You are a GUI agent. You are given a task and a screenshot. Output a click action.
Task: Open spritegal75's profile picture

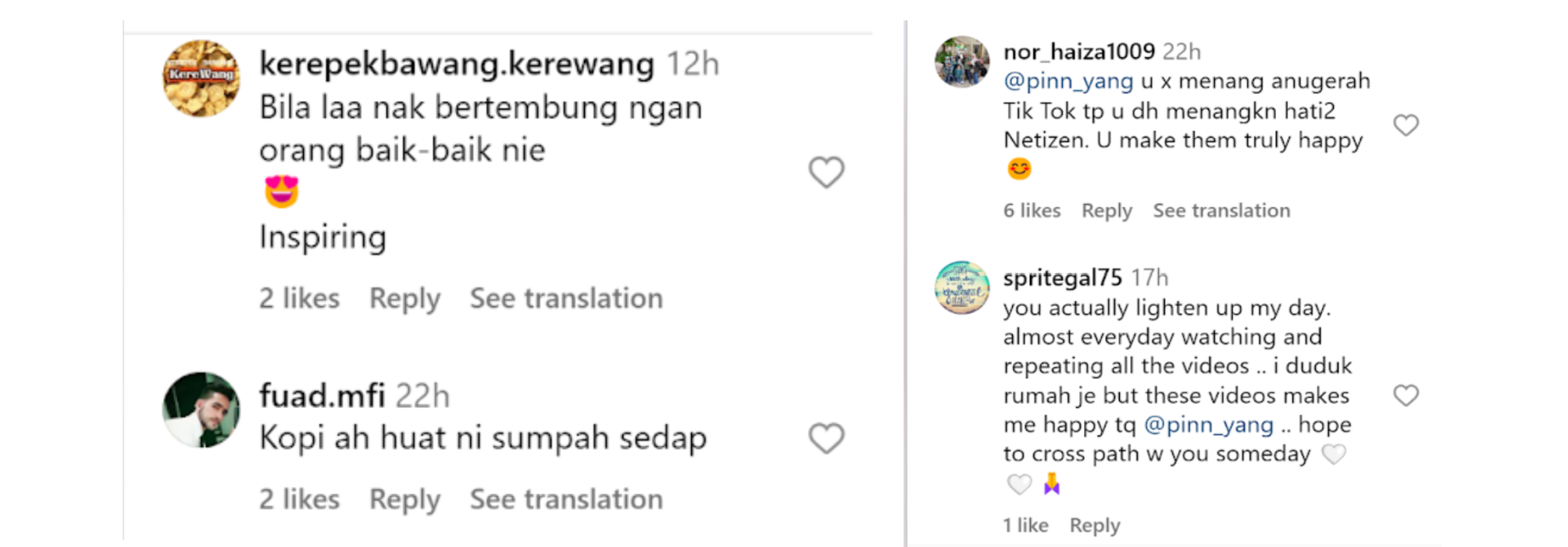(962, 288)
